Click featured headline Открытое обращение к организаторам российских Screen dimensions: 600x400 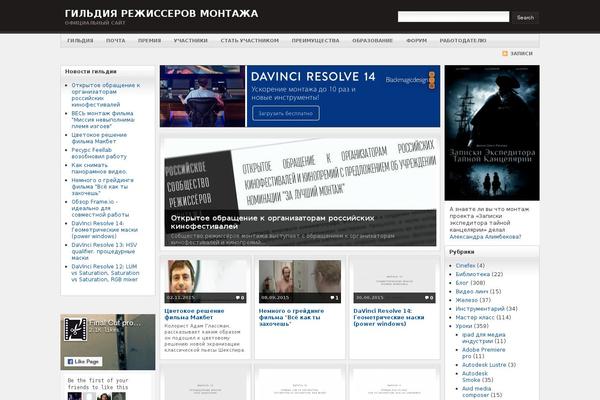tap(272, 222)
